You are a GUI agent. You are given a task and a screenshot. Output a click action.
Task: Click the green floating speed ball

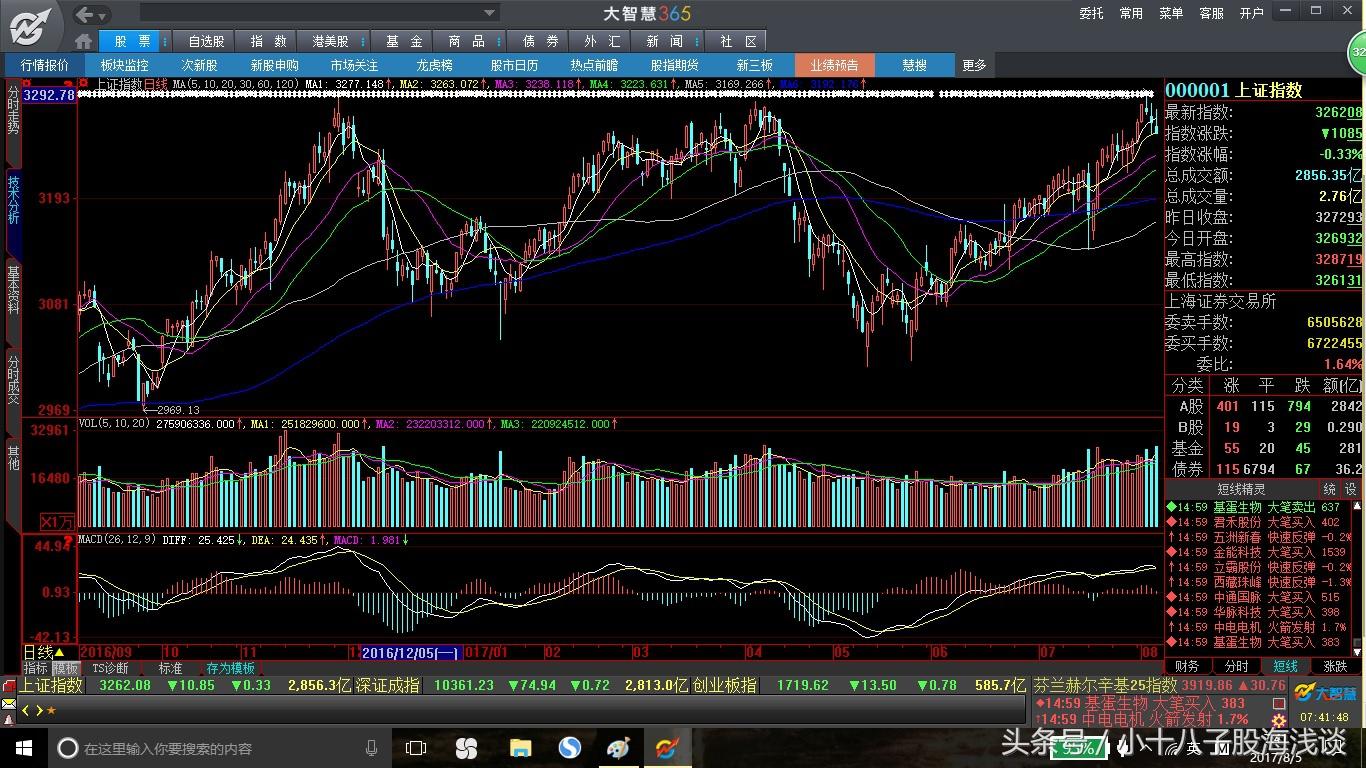click(x=1358, y=51)
